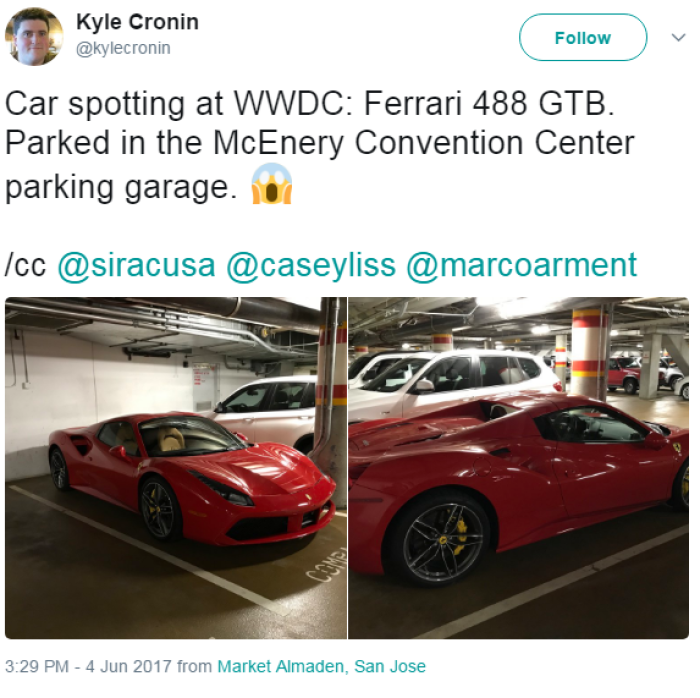Click the screaming face emoji
This screenshot has height=698, width=700.
pyautogui.click(x=272, y=184)
